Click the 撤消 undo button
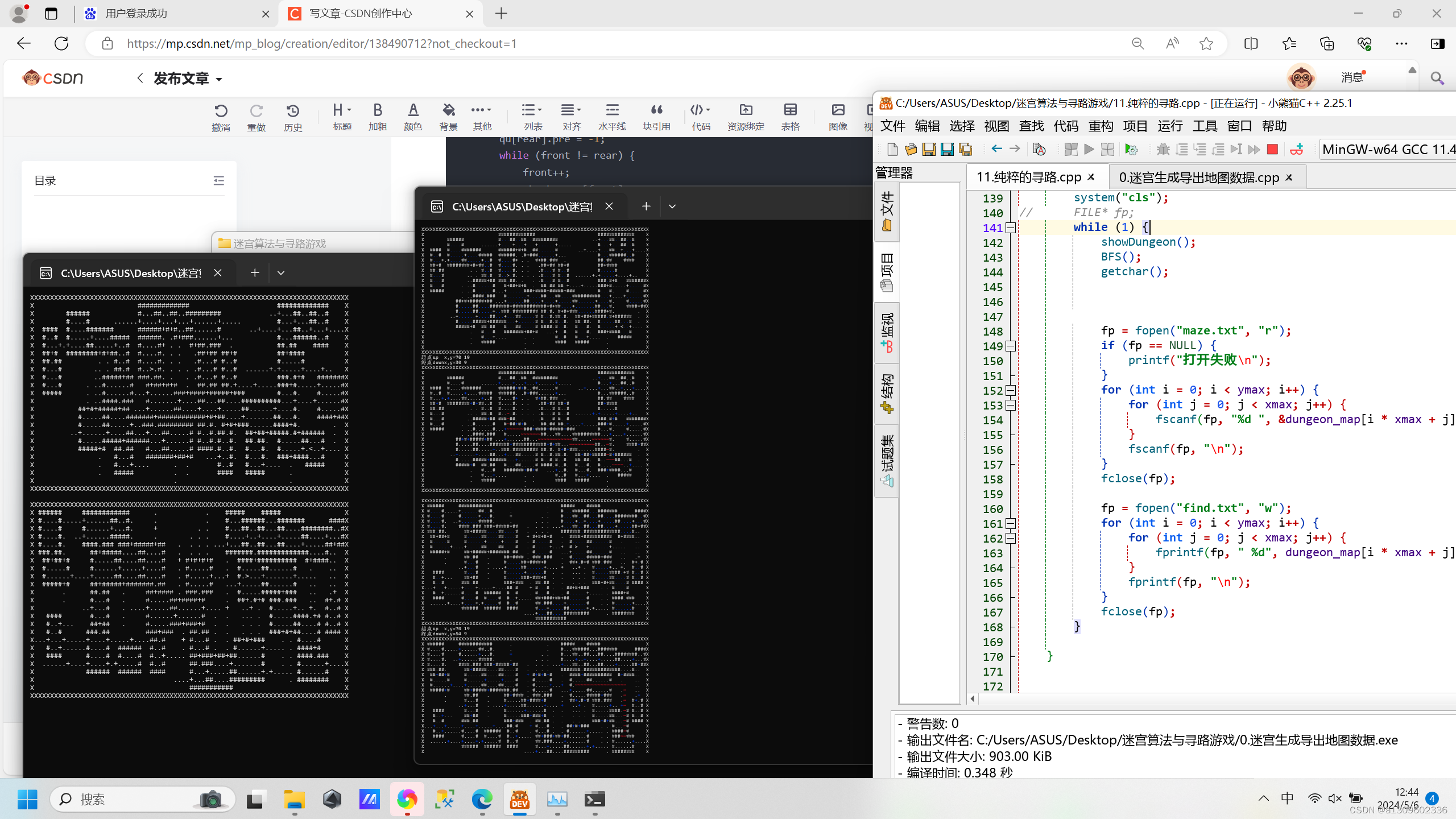1456x819 pixels. point(221,117)
